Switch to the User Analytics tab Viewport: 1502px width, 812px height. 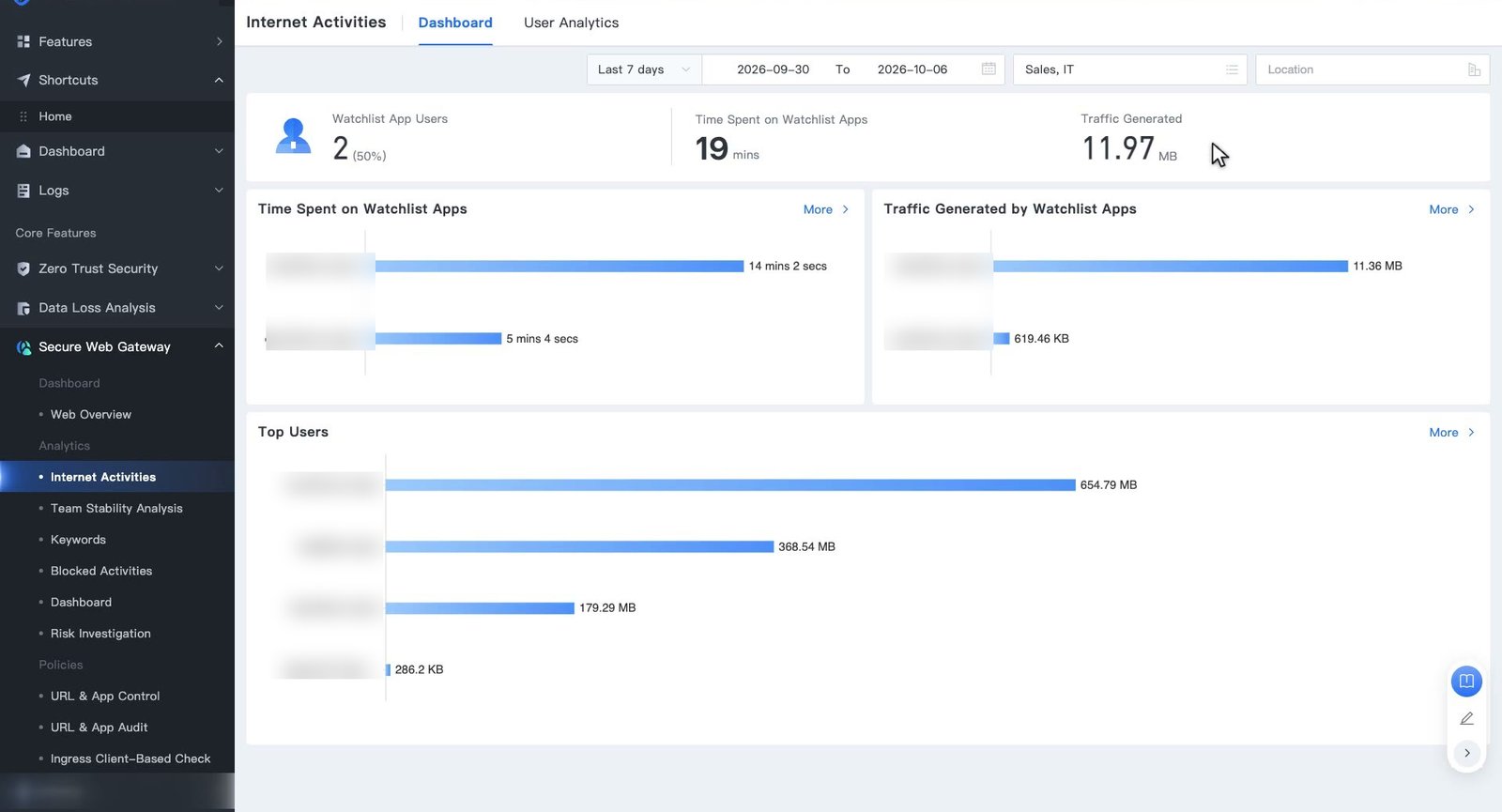click(571, 23)
